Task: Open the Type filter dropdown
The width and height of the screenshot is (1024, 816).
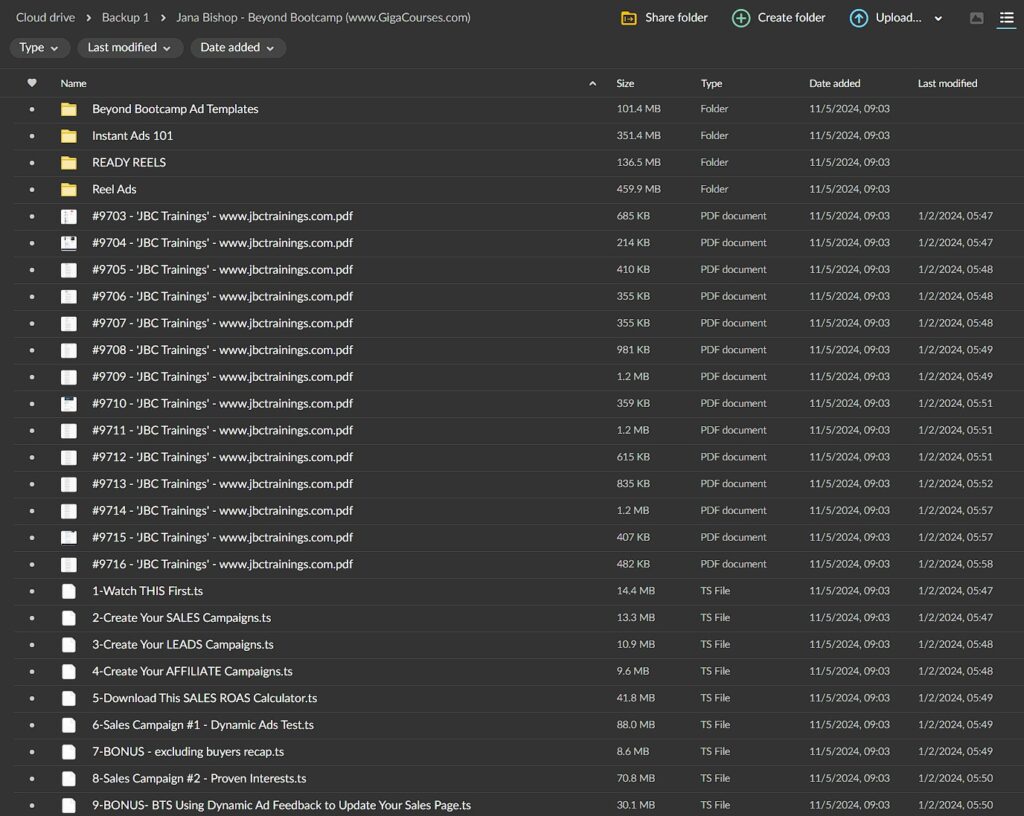Action: pos(40,48)
